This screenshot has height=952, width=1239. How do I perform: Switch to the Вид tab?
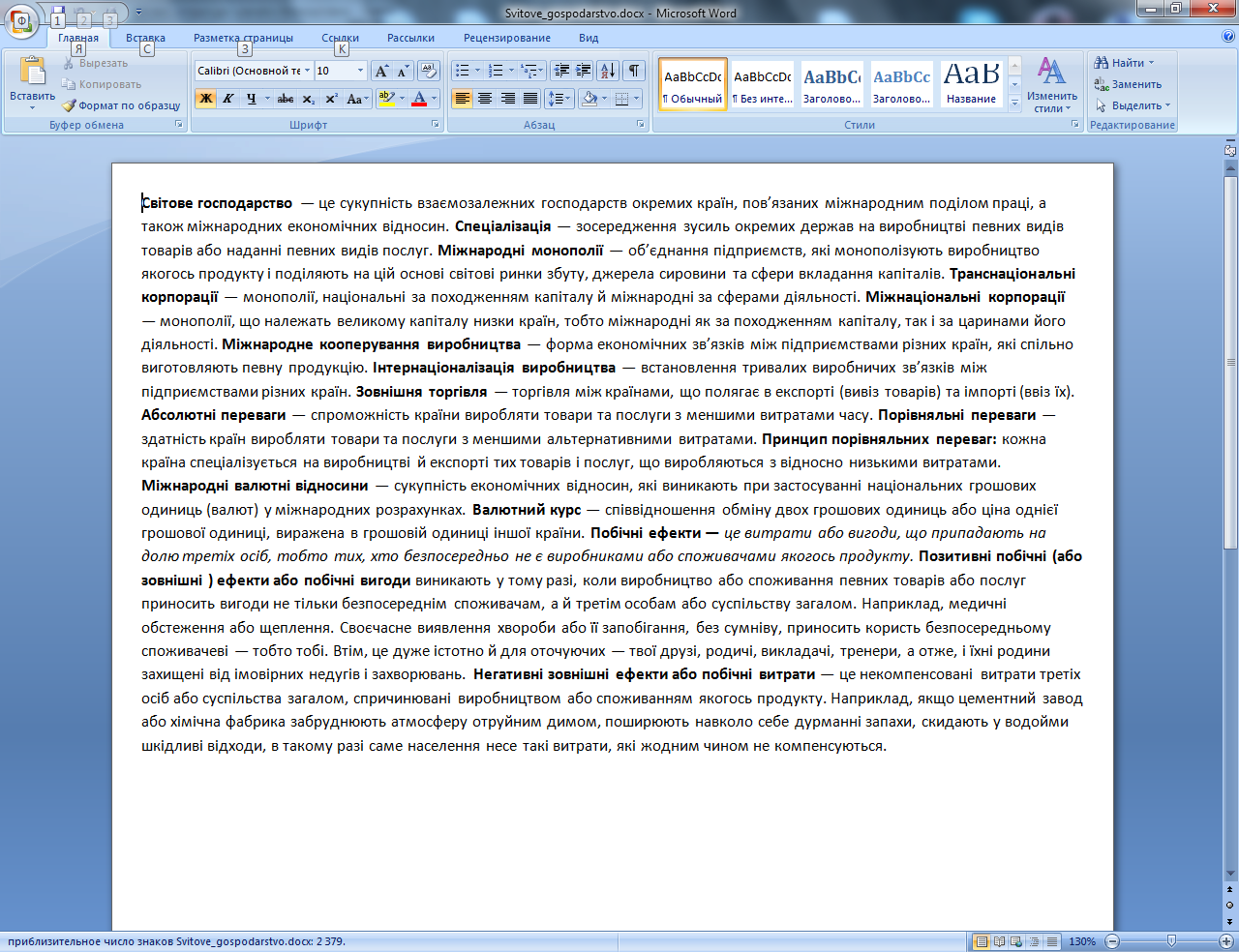click(x=589, y=38)
